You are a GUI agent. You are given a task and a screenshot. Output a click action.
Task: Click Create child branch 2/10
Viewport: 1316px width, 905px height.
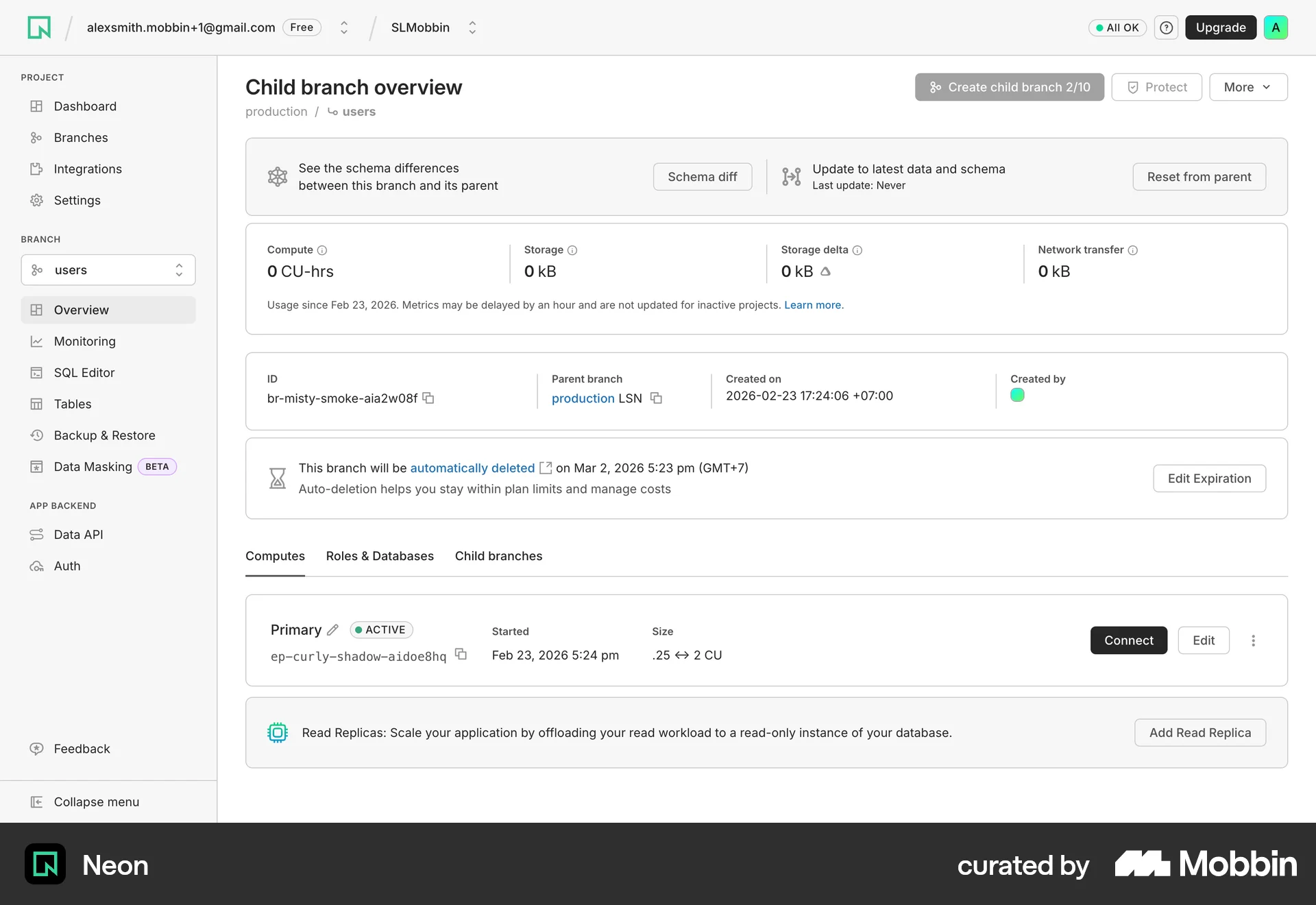[1010, 87]
